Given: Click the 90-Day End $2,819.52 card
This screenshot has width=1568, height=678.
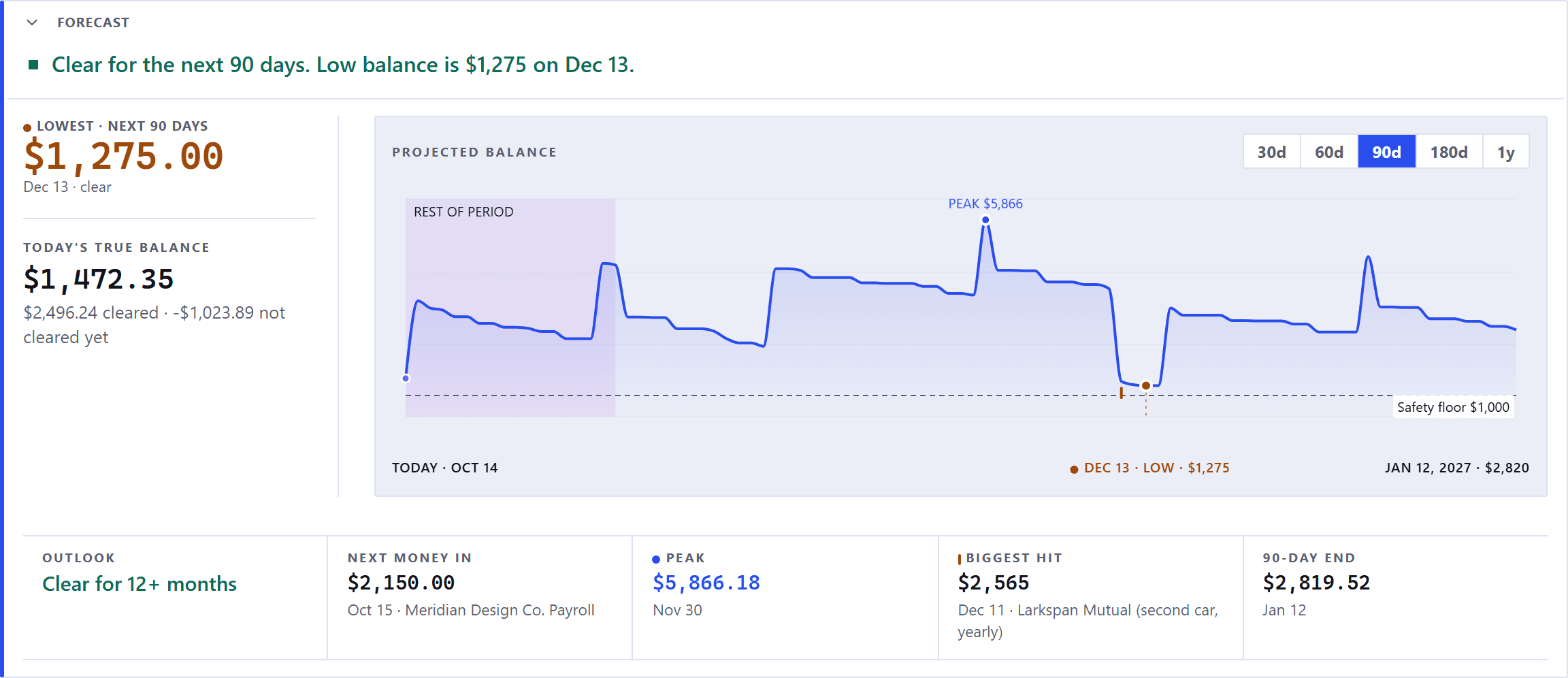Looking at the screenshot, I should (1395, 597).
